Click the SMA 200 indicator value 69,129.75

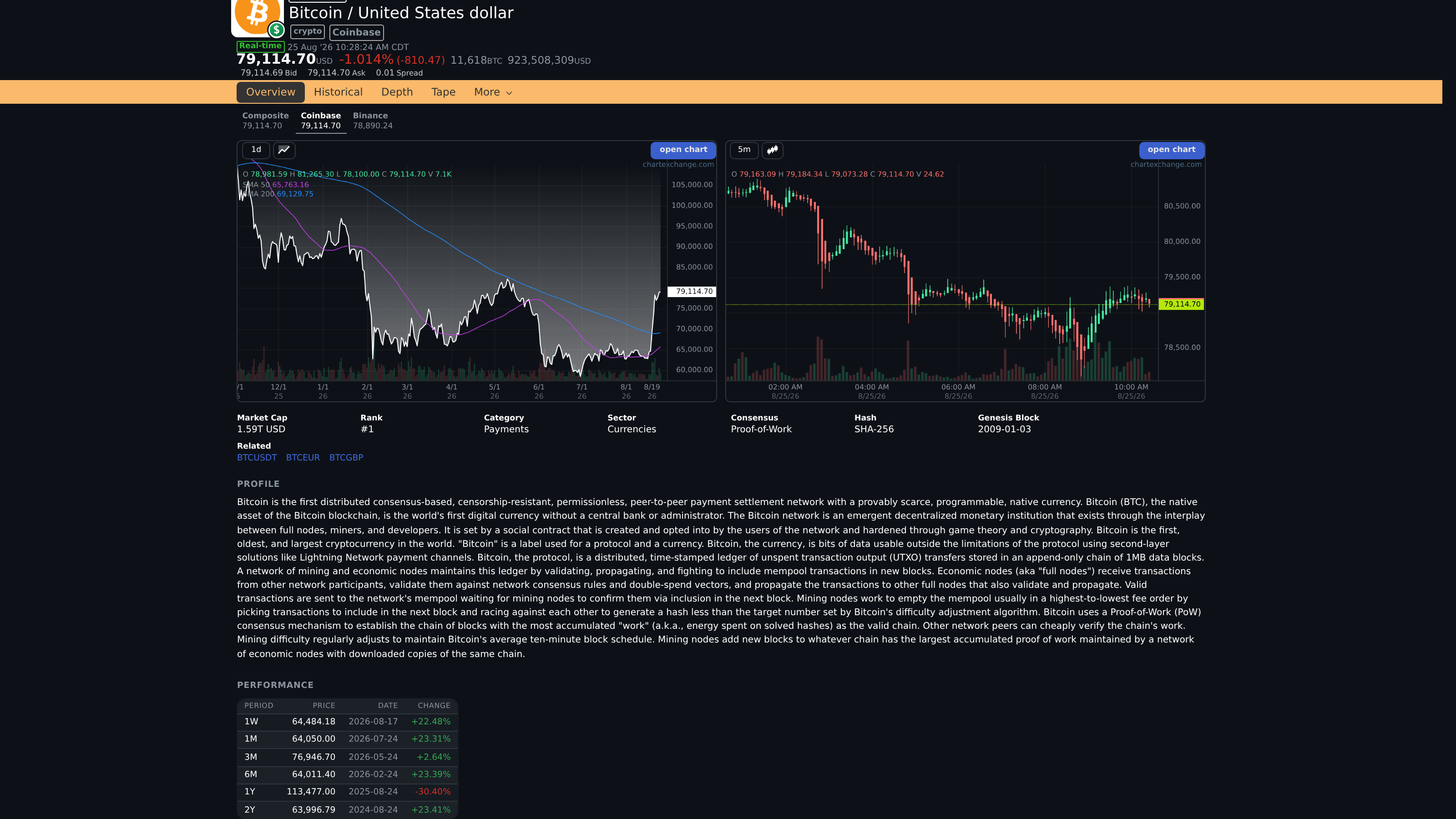294,194
